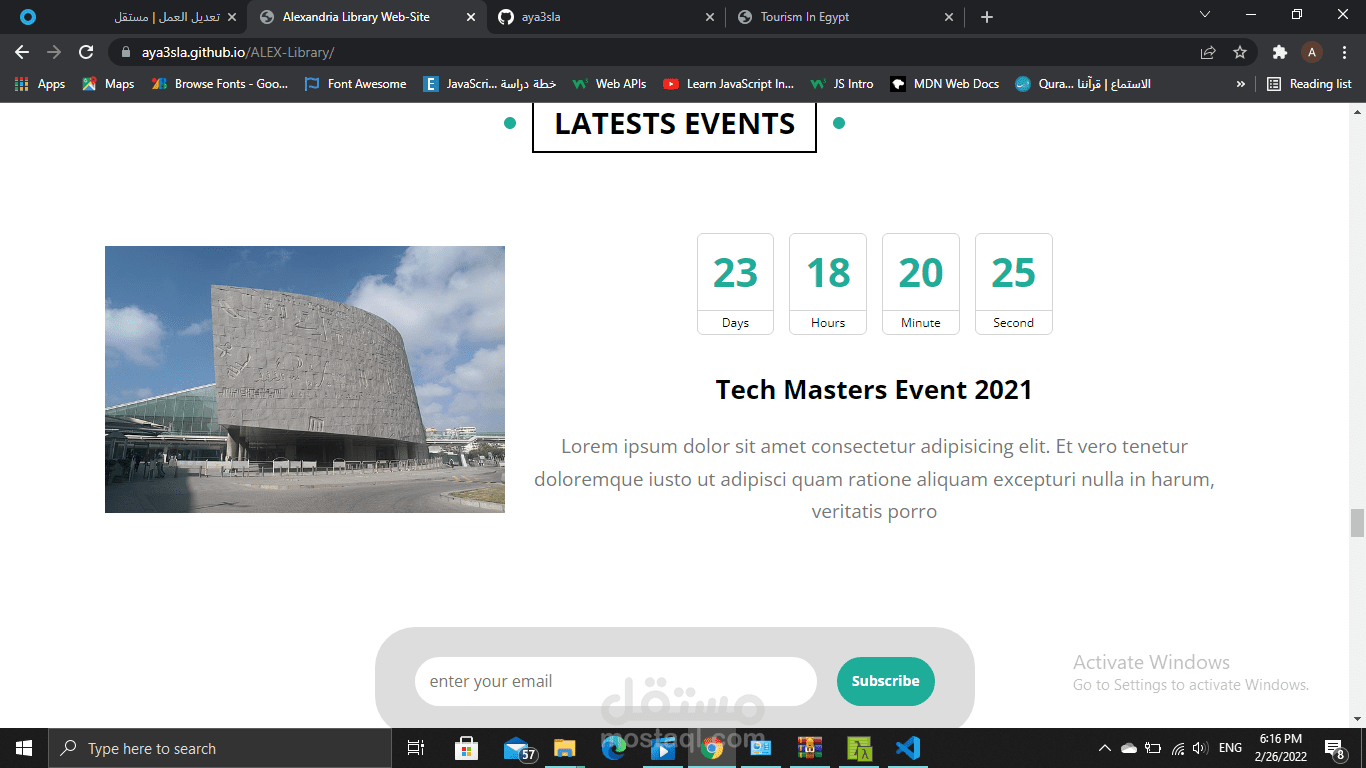Open the battery status icon in tray
This screenshot has width=1366, height=768.
tap(1153, 748)
